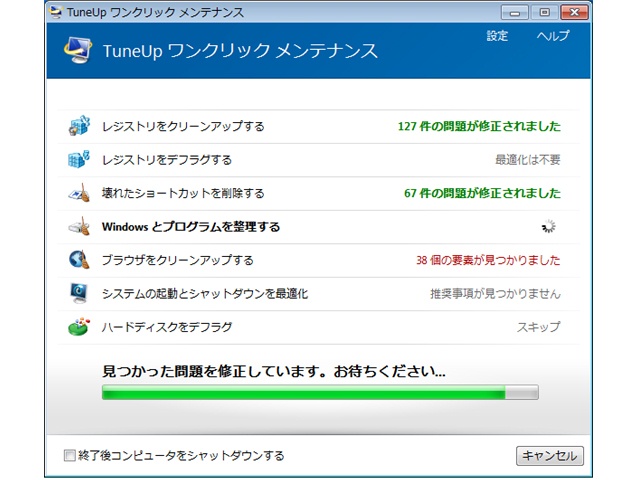Click the 67件の問題が修正されました result
Viewport: 640px width, 480px height.
click(x=482, y=193)
